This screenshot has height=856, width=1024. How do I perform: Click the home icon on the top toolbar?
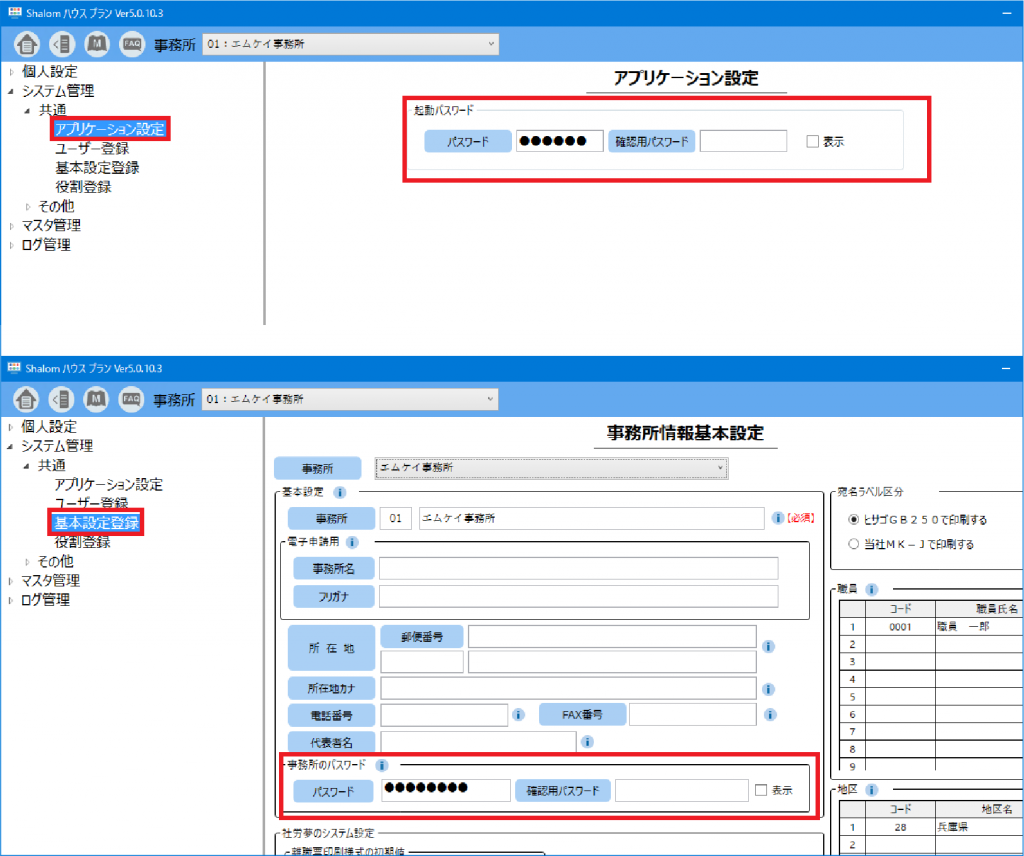[x=26, y=43]
